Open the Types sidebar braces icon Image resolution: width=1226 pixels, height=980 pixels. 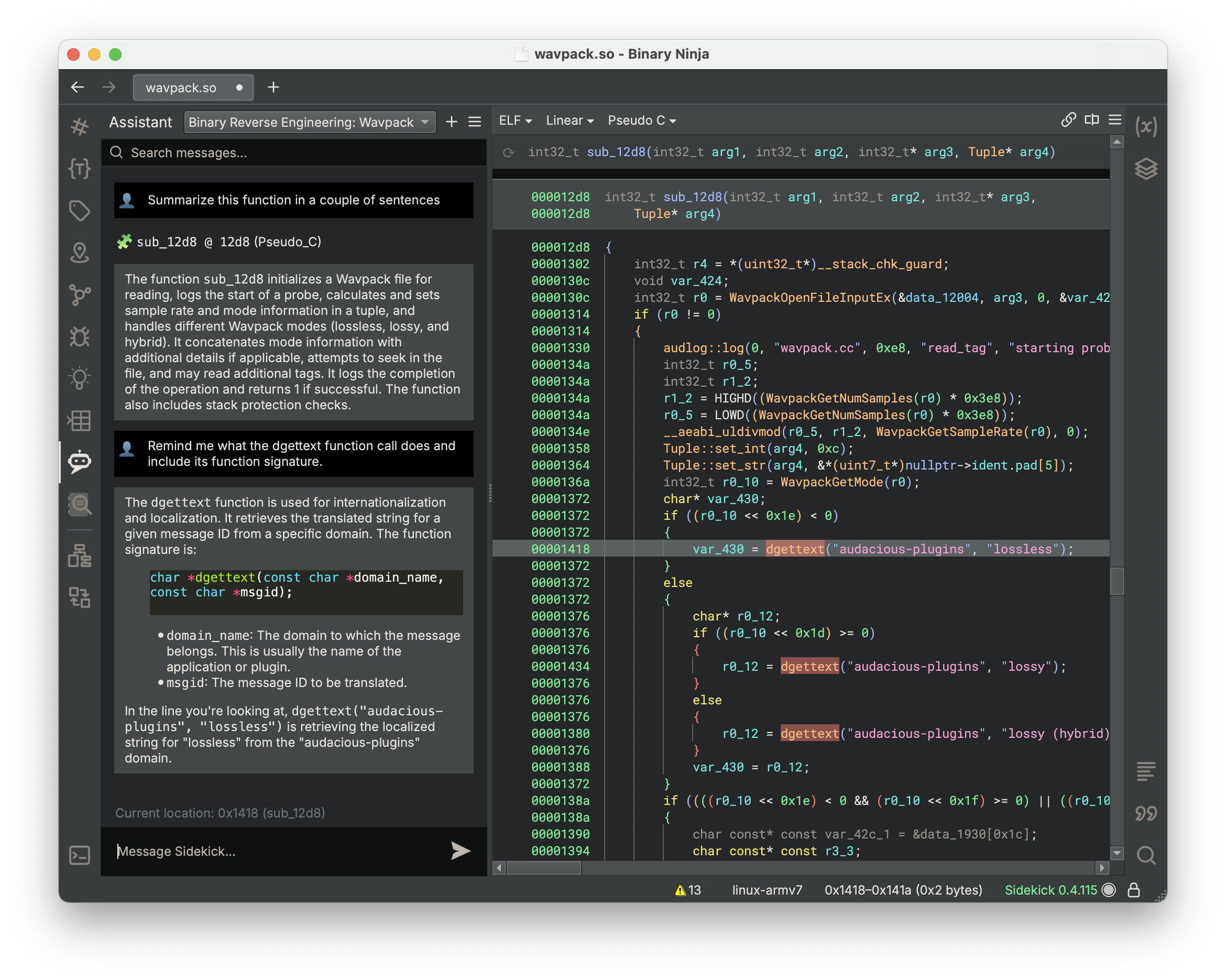pos(80,169)
